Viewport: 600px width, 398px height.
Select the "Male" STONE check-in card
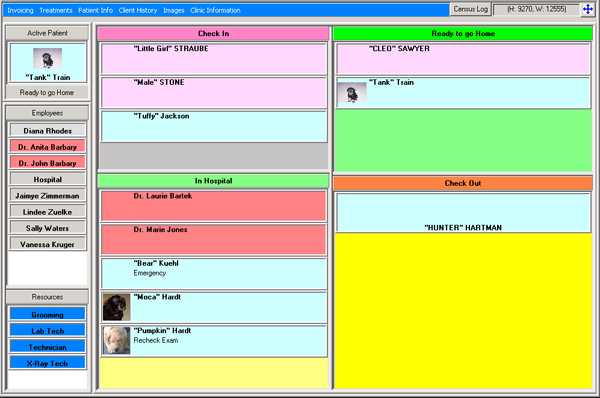[x=214, y=92]
